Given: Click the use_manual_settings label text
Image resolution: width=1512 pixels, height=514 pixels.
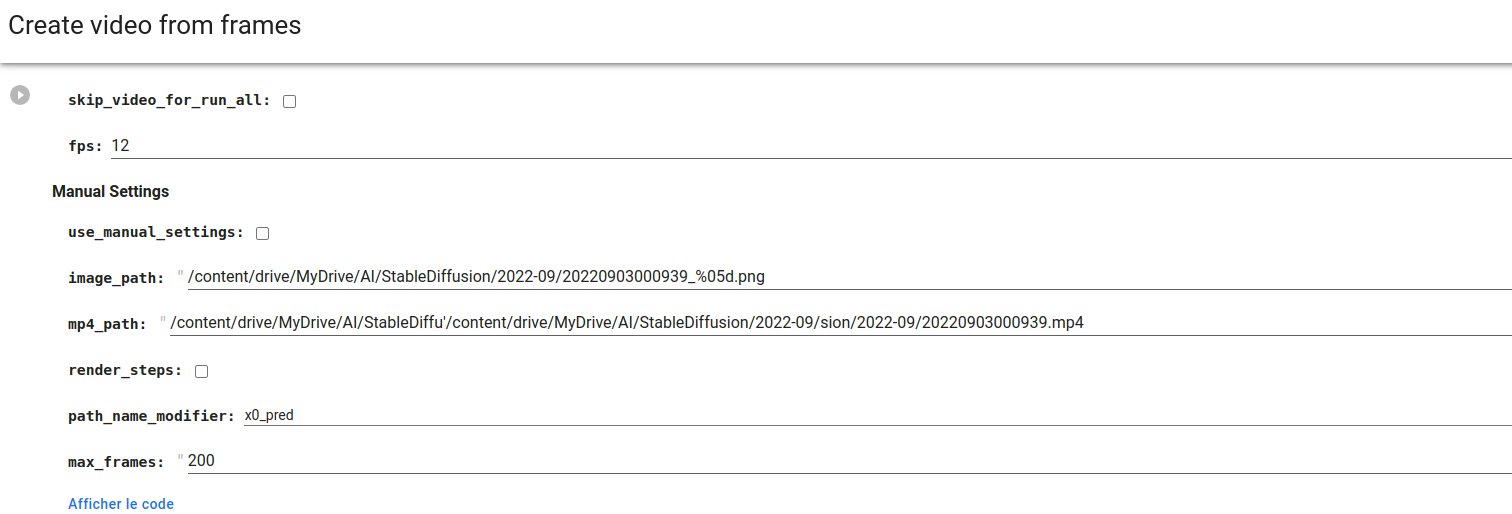Looking at the screenshot, I should pos(155,232).
